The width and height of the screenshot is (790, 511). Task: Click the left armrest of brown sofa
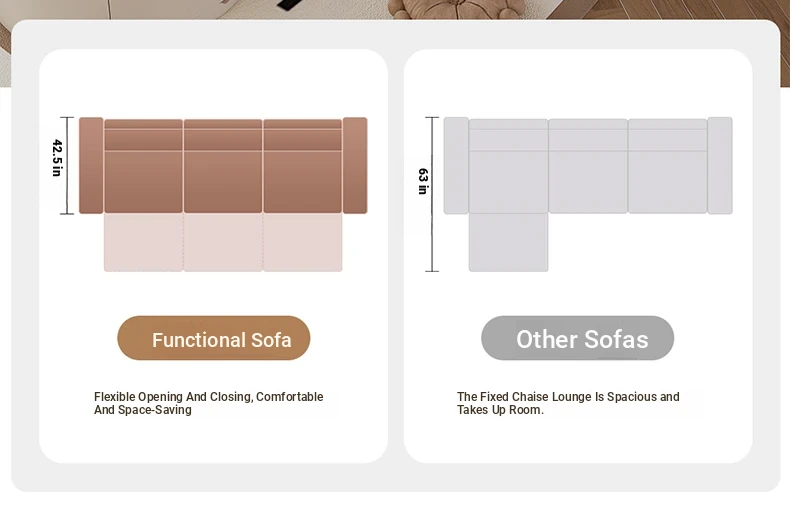click(91, 165)
